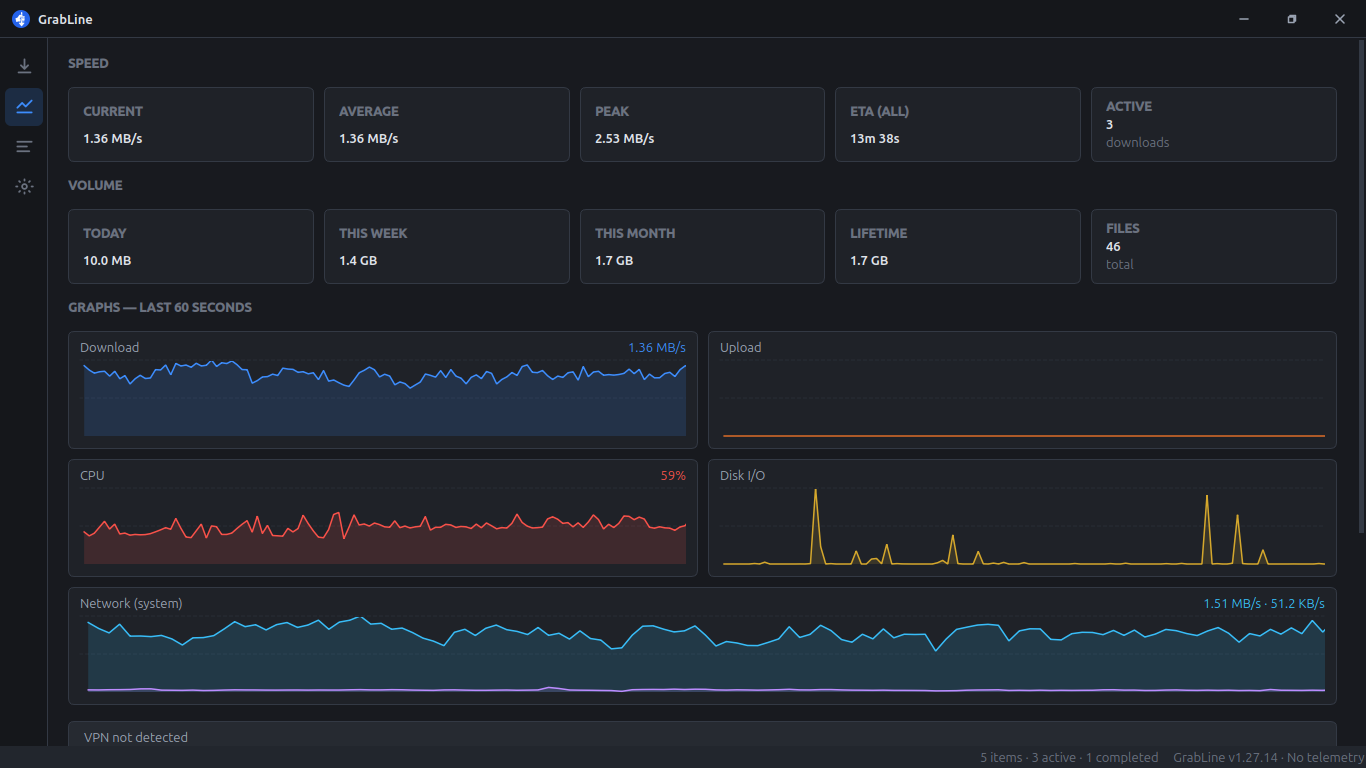Click the 1.51 MB/s · 51.2 KB/s network value
This screenshot has width=1366, height=768.
click(1264, 604)
